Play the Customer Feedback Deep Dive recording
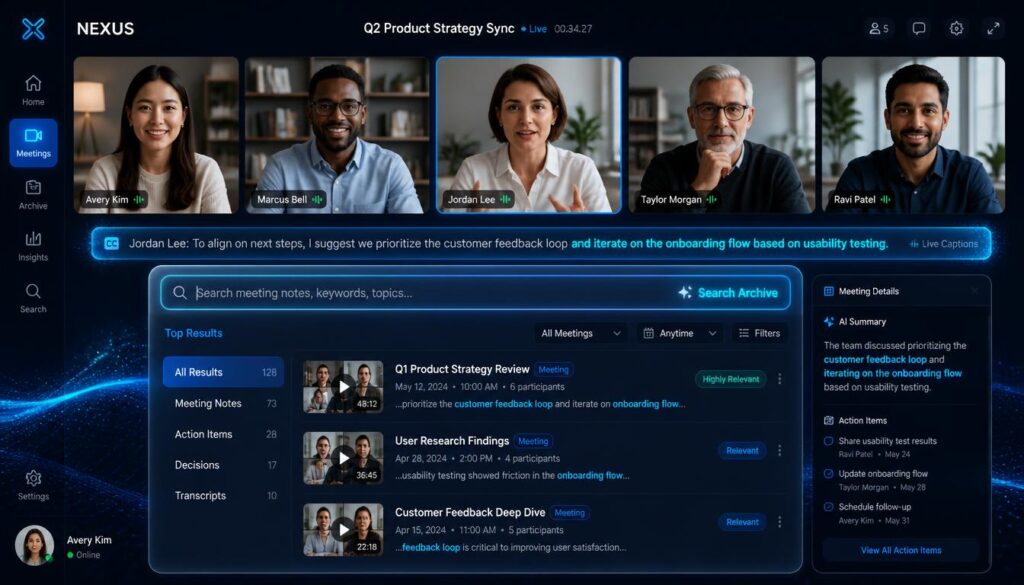The height and width of the screenshot is (585, 1024). pyautogui.click(x=343, y=529)
